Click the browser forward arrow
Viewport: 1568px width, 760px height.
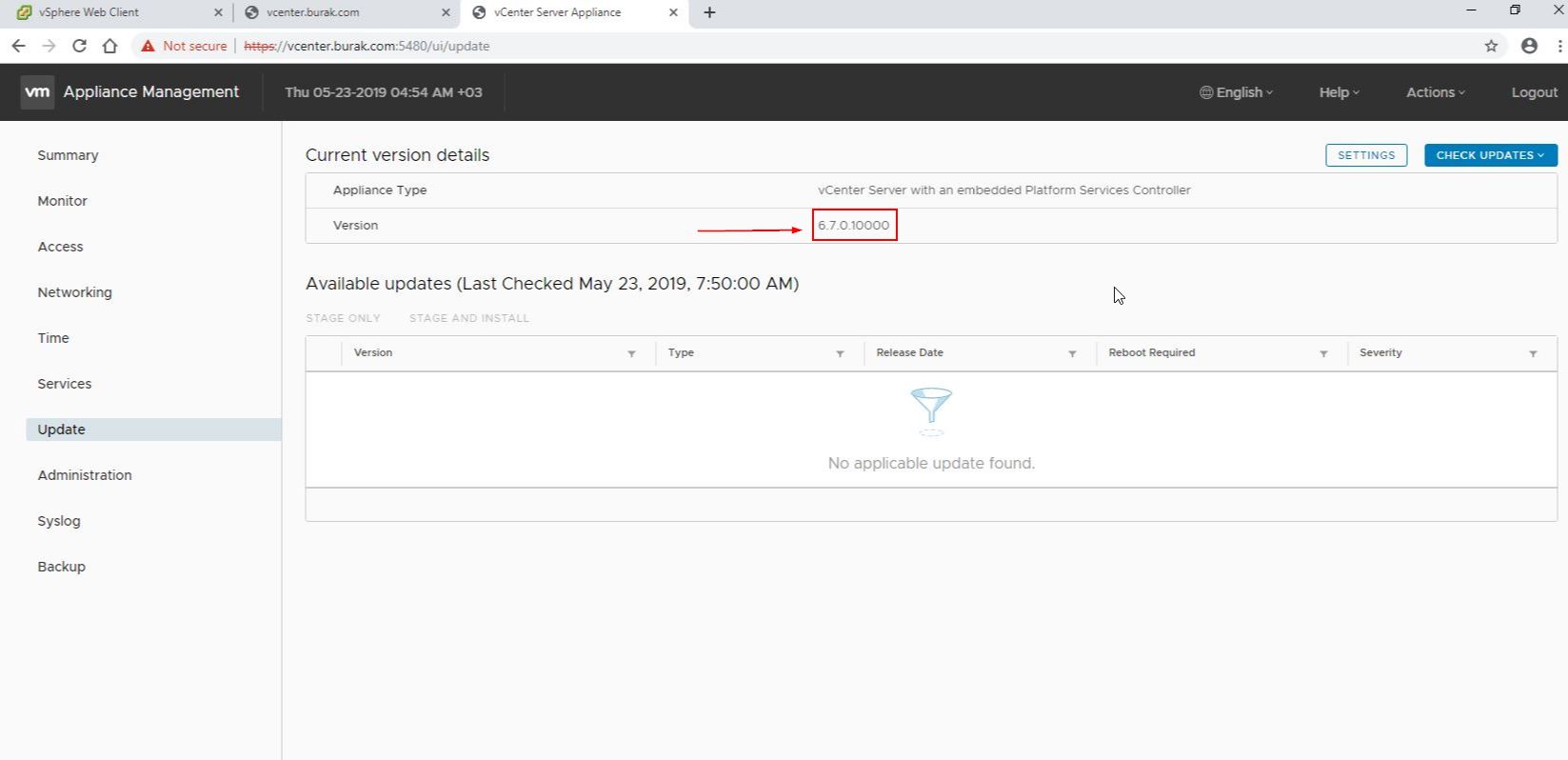[49, 46]
